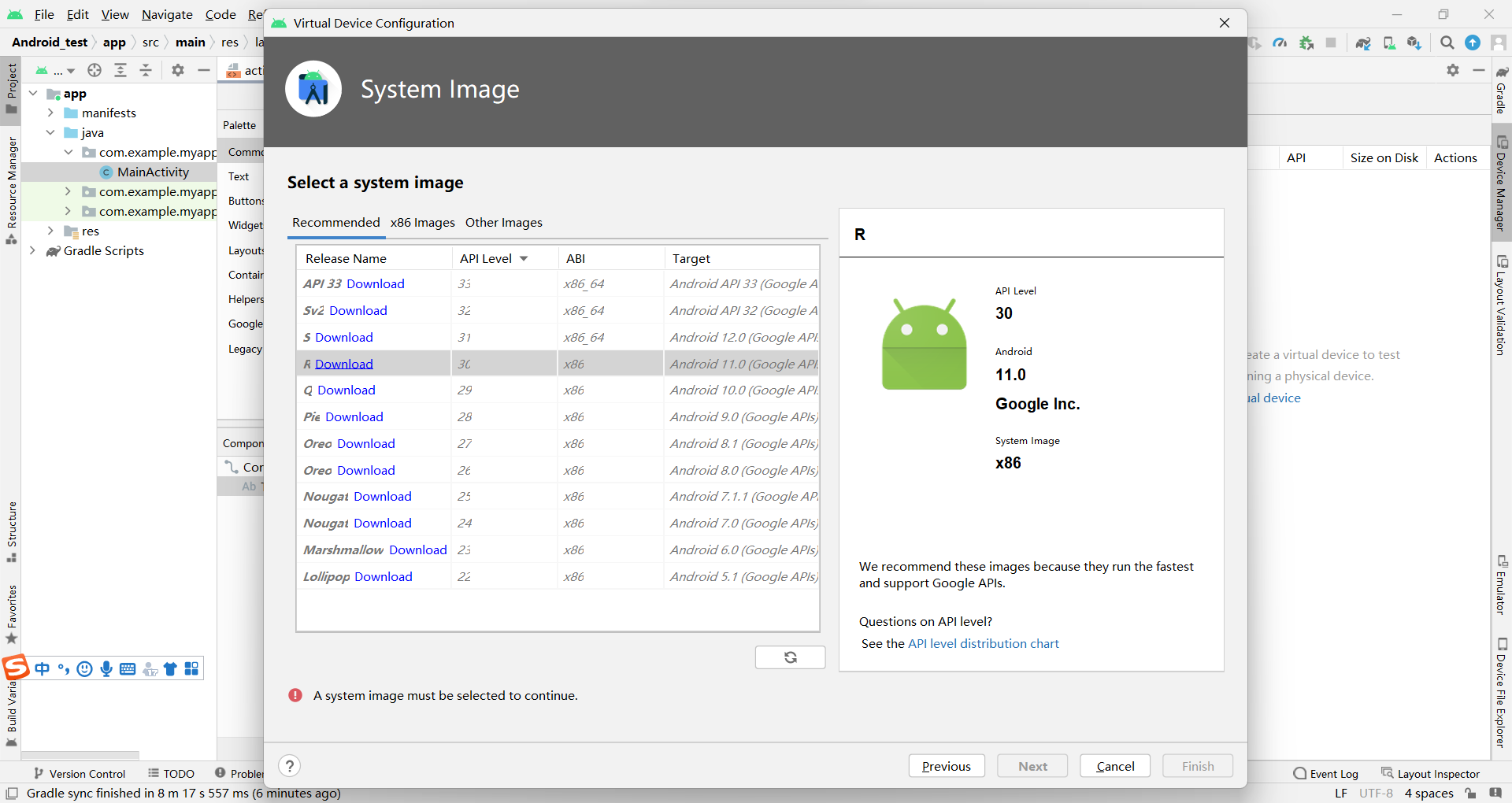Viewport: 1512px width, 803px height.
Task: Collapse the app module tree node
Action: click(33, 93)
